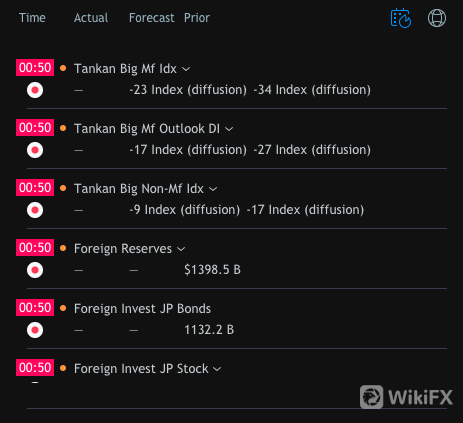Click Japan flag under Foreign Invest JP Bonds
This screenshot has width=463, height=423.
pos(35,330)
